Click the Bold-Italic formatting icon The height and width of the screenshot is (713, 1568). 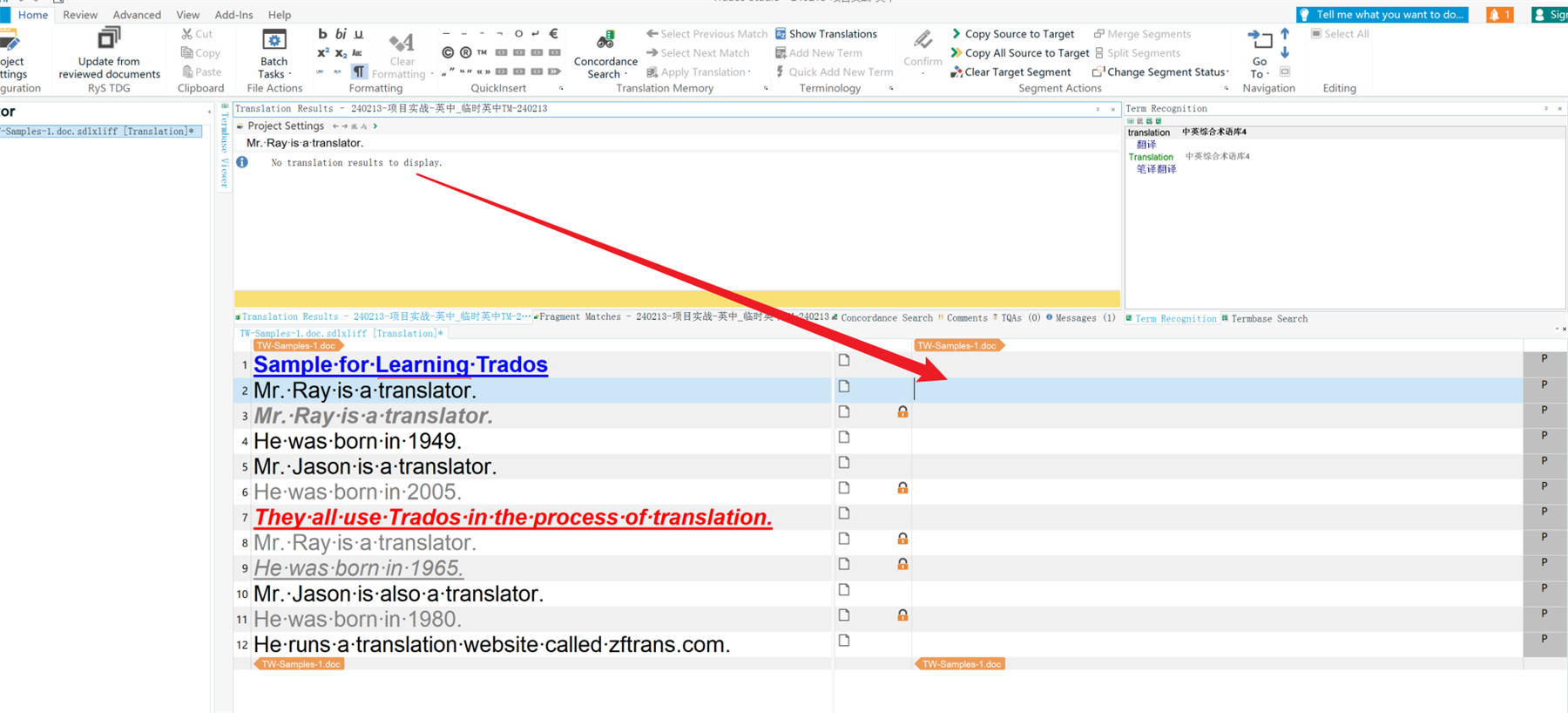coord(341,34)
